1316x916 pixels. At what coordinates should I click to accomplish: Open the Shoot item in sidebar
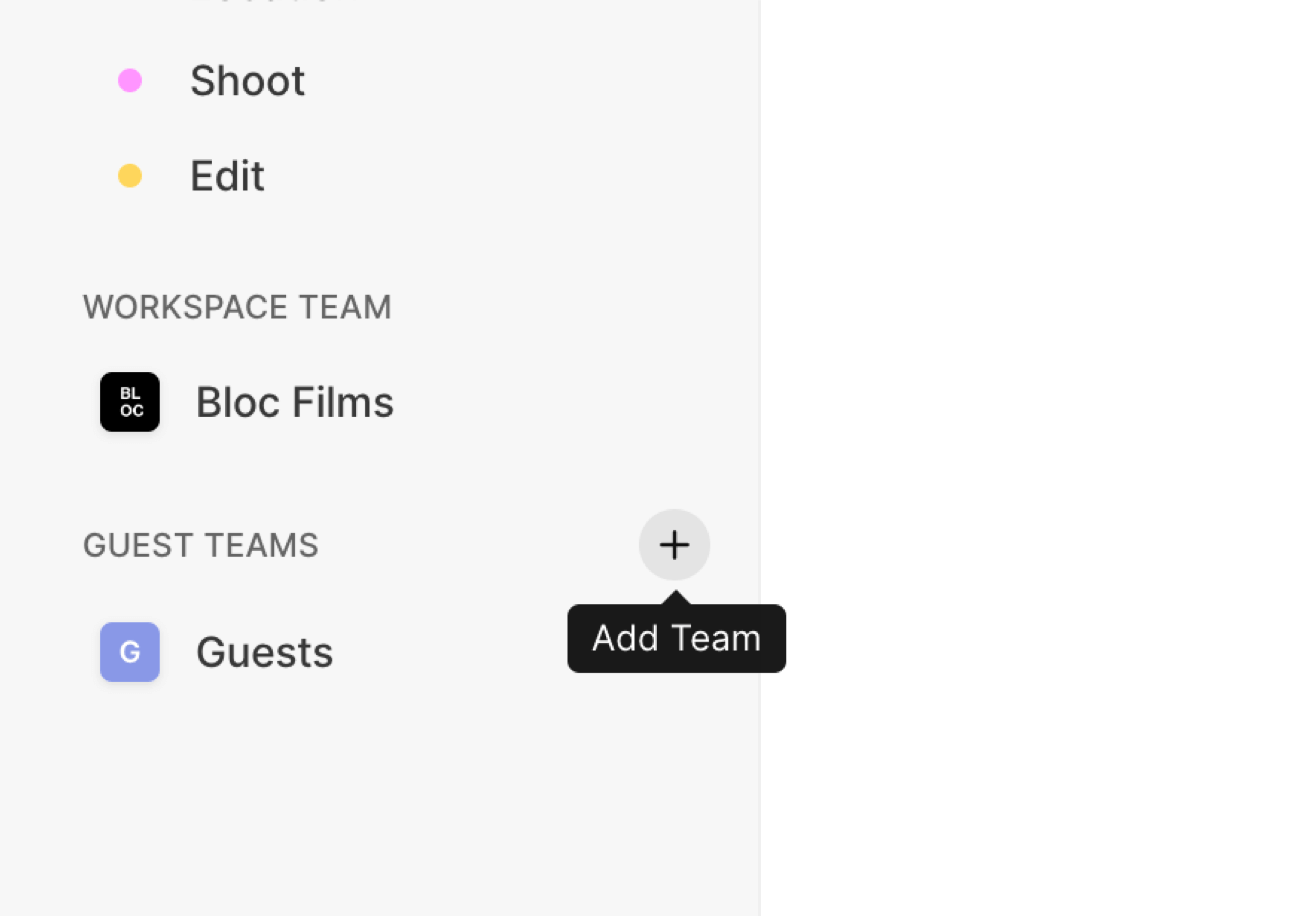pyautogui.click(x=247, y=80)
